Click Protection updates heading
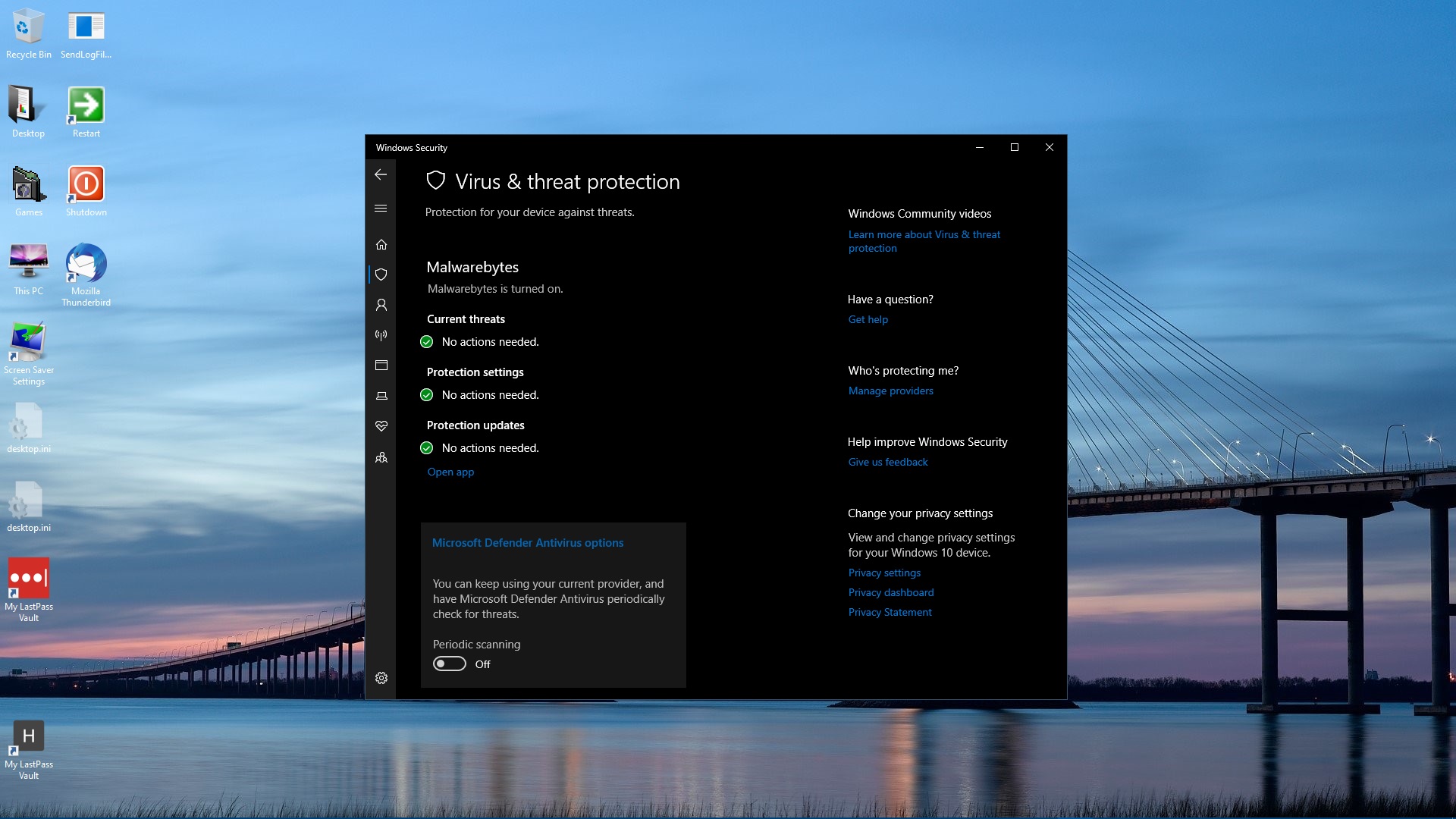Image resolution: width=1456 pixels, height=819 pixels. (475, 425)
